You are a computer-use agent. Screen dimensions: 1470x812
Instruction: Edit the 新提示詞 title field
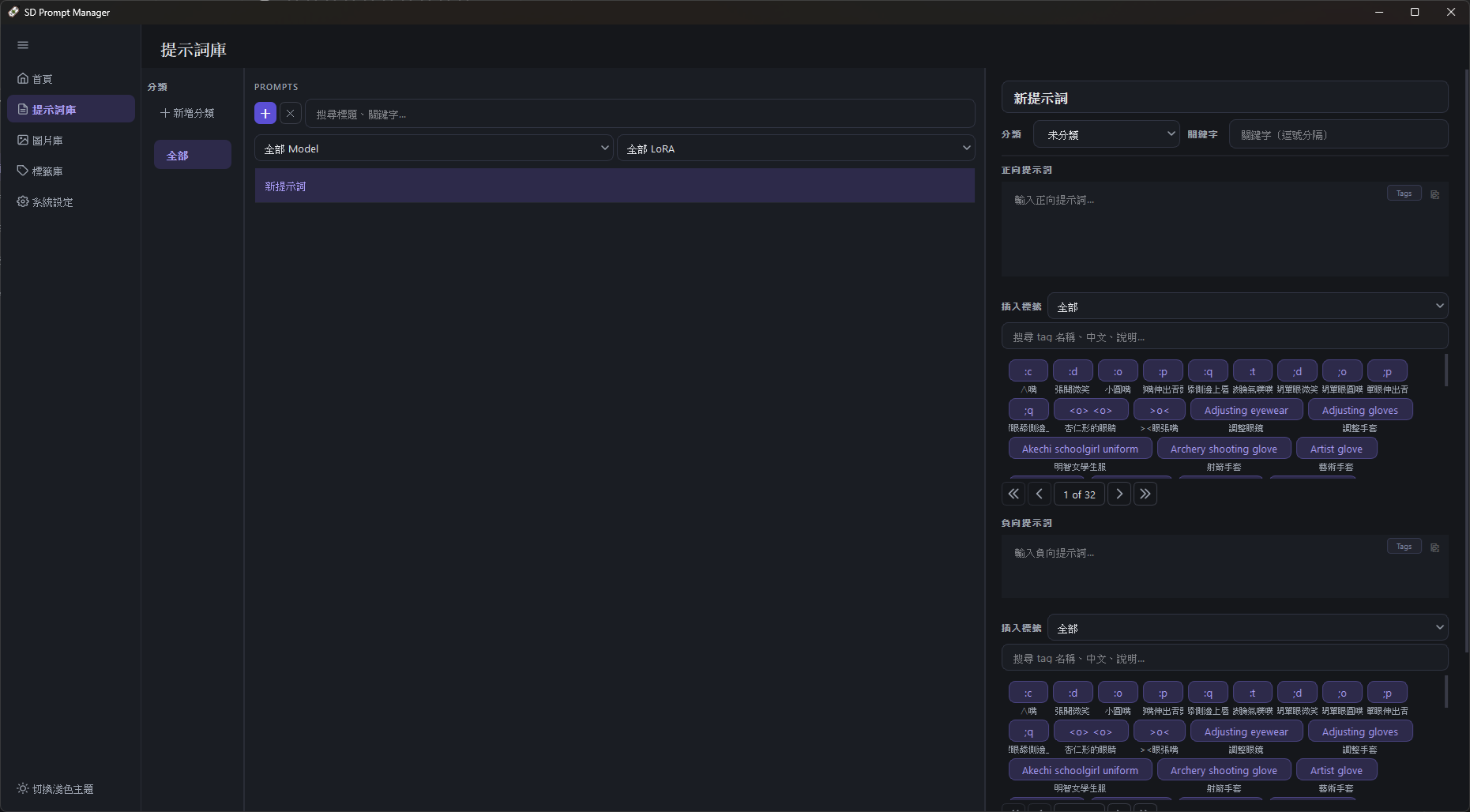[1224, 98]
